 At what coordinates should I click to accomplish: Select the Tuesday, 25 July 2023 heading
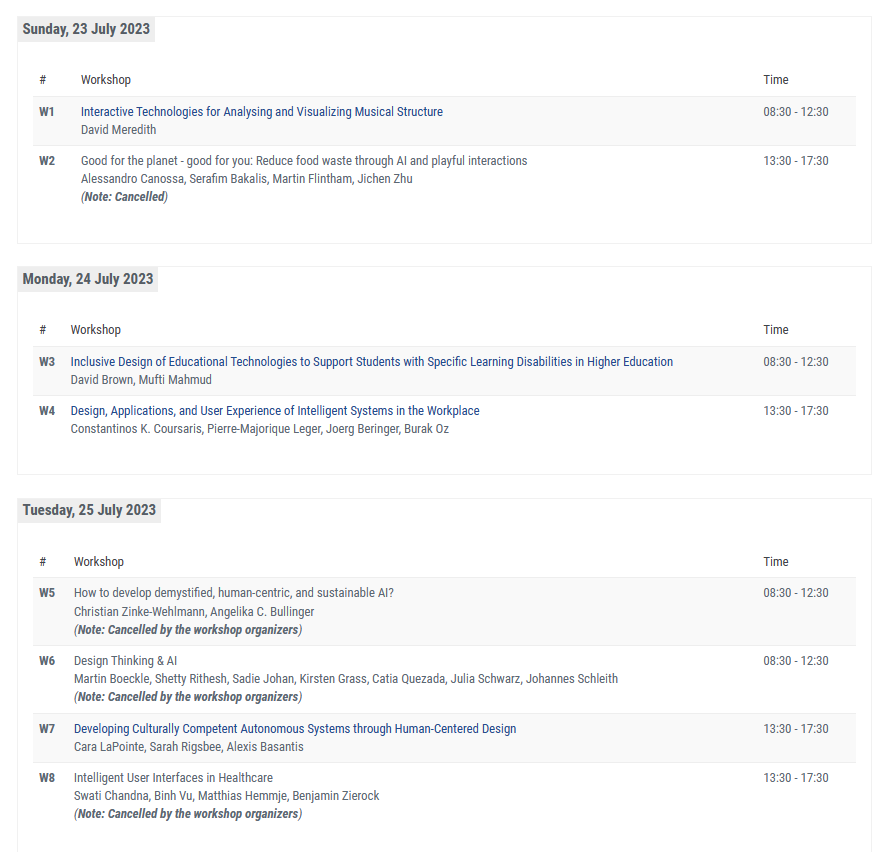(x=89, y=510)
